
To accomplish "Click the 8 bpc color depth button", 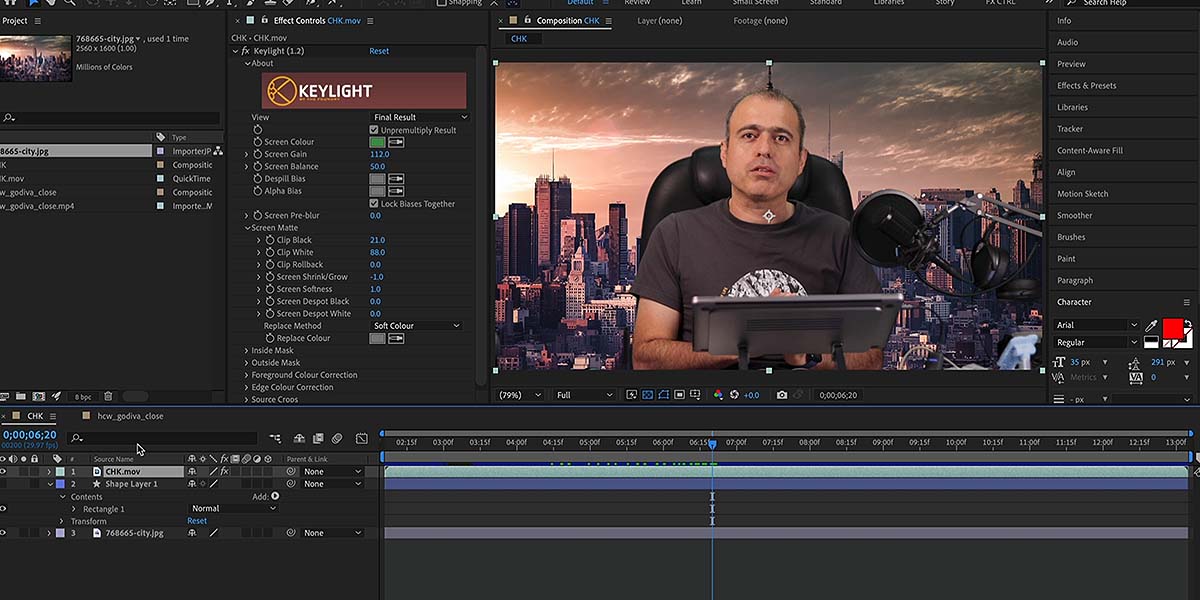I will pos(83,397).
